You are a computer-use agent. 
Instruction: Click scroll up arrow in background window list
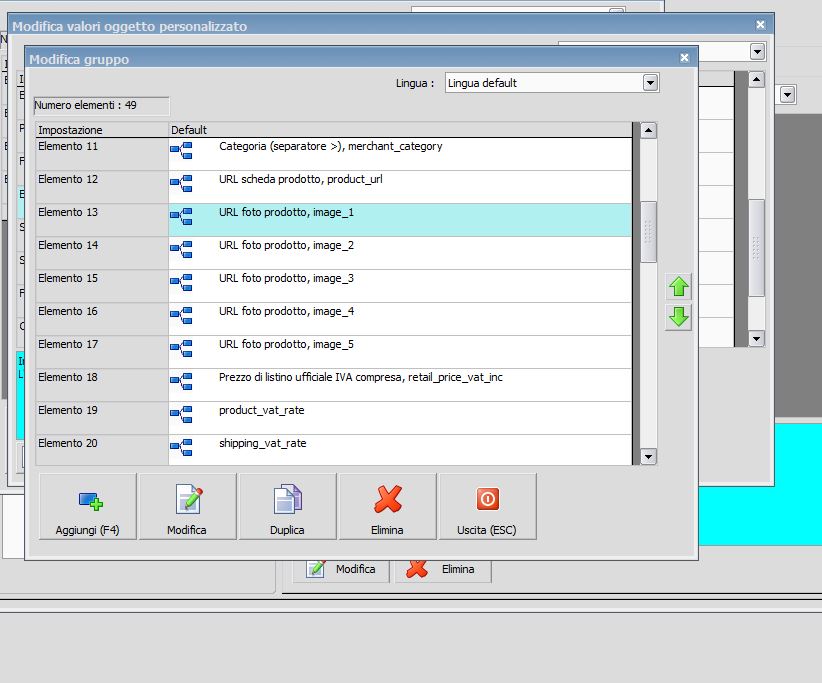coord(756,80)
